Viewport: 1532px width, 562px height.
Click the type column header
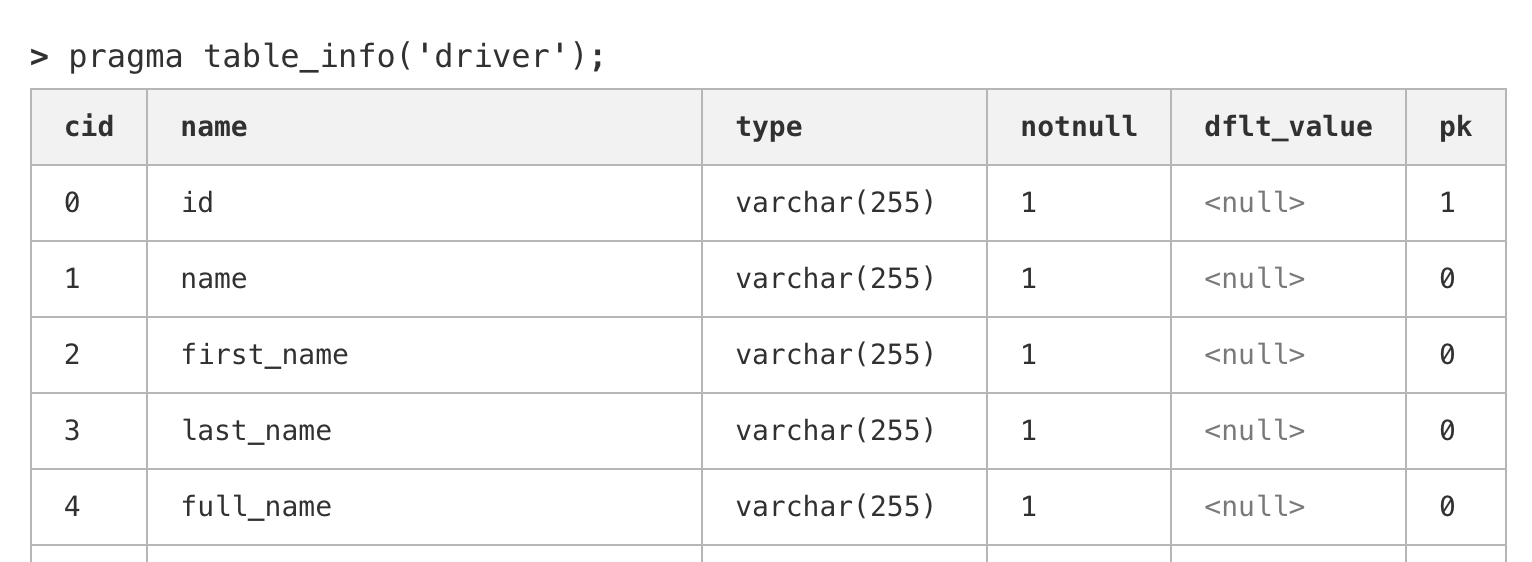tap(768, 127)
